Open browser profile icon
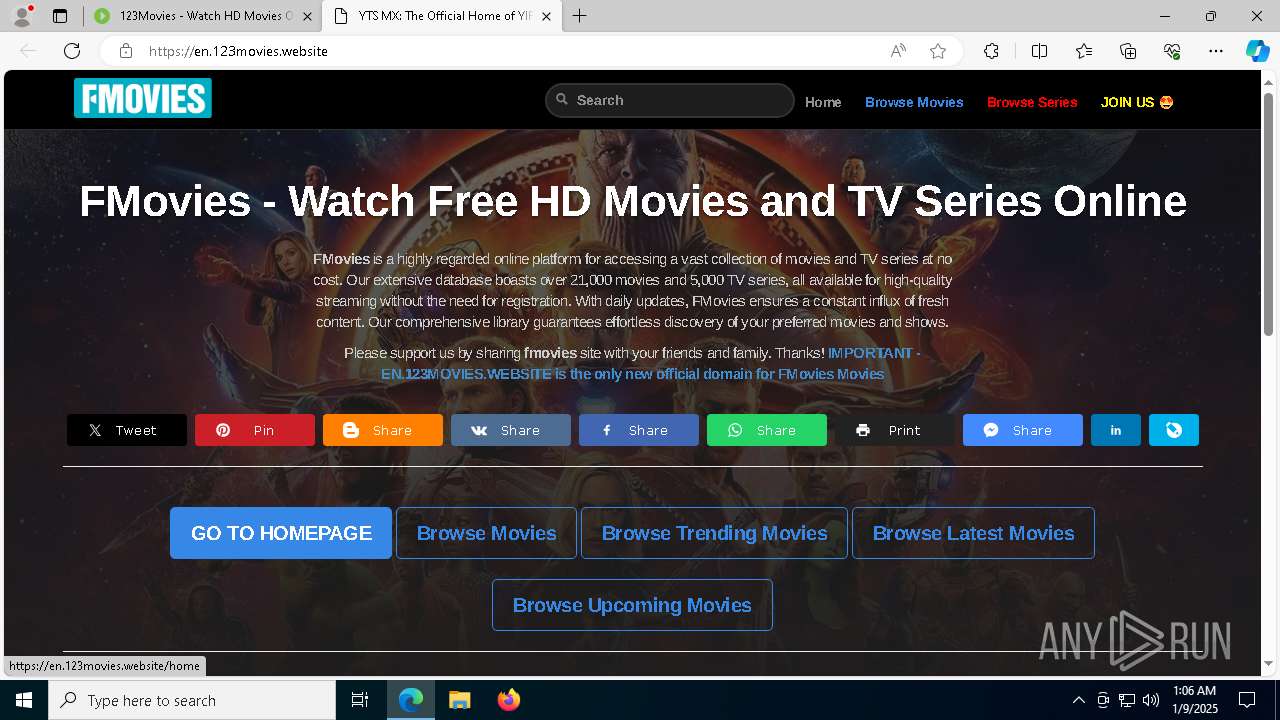The width and height of the screenshot is (1280, 720). 22,16
